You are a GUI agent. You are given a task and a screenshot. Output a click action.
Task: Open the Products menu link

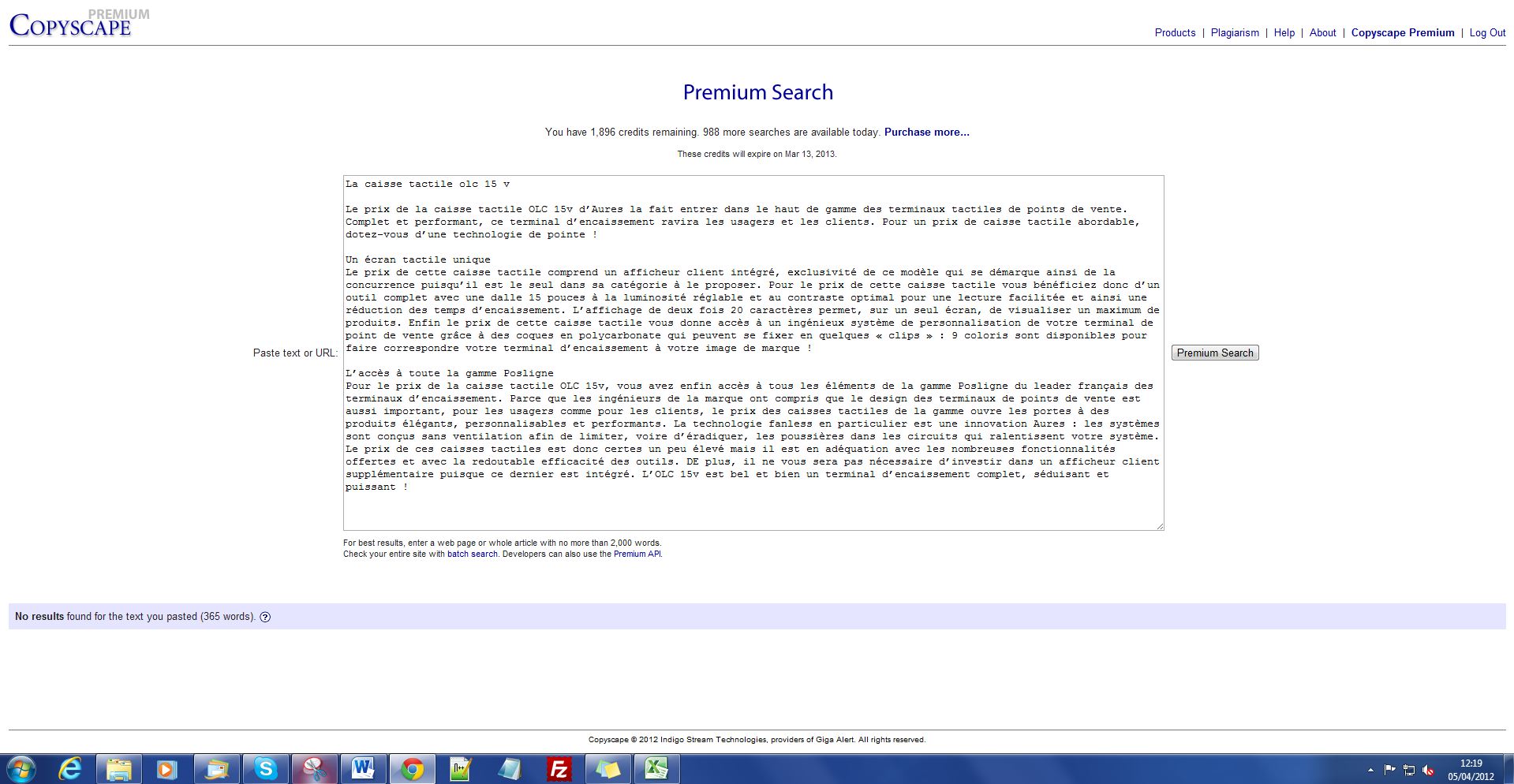click(x=1175, y=32)
